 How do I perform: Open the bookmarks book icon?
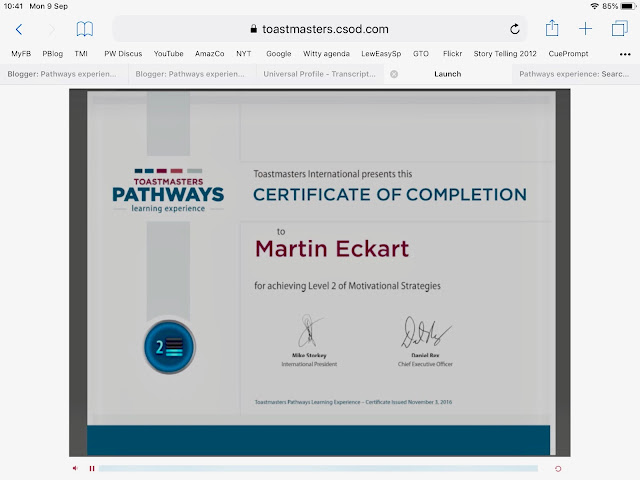coord(84,29)
